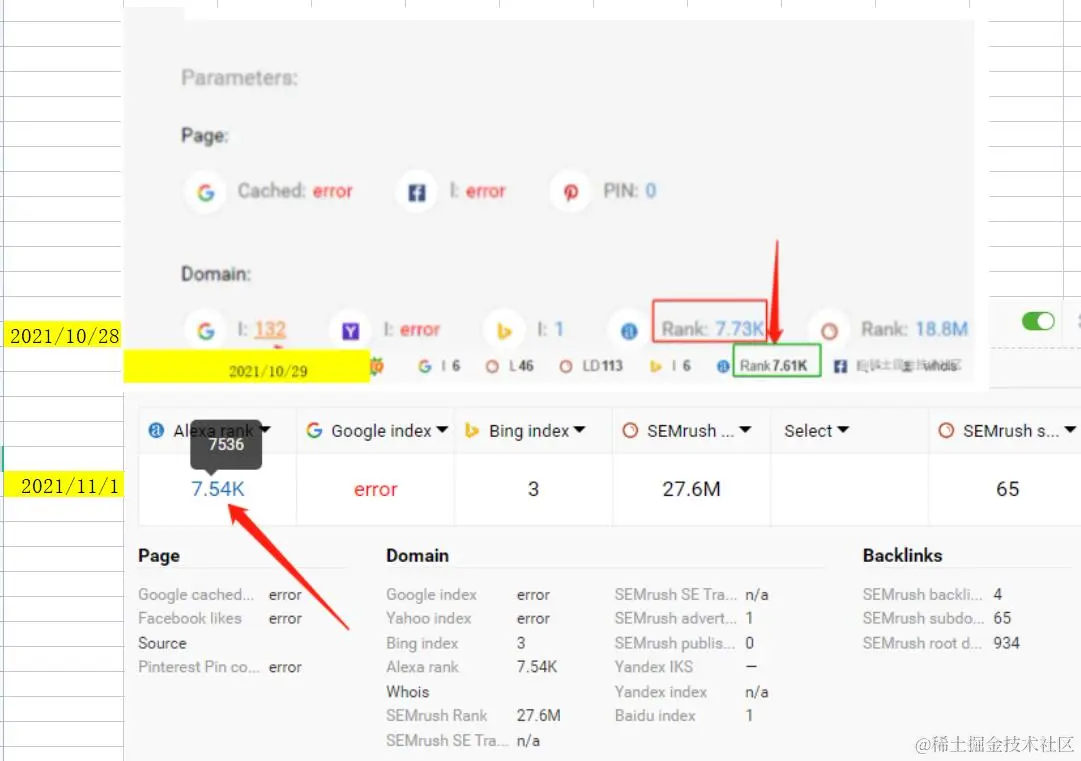Click the Bing index icon in Domain row
Image resolution: width=1081 pixels, height=761 pixels.
(x=505, y=329)
